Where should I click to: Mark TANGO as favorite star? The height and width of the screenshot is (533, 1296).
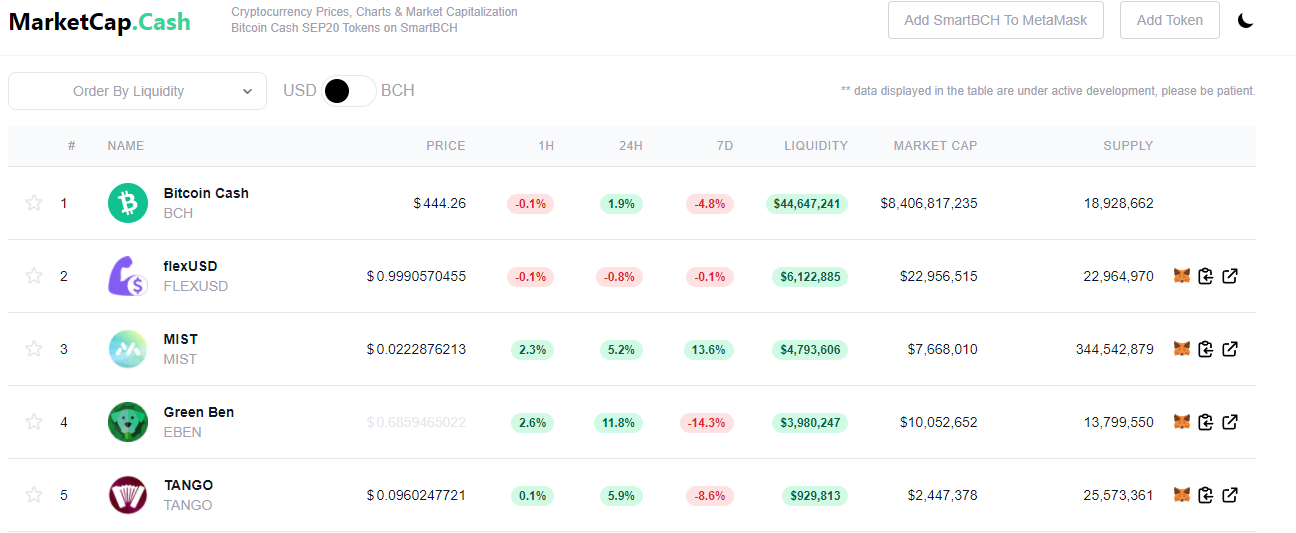click(x=34, y=495)
